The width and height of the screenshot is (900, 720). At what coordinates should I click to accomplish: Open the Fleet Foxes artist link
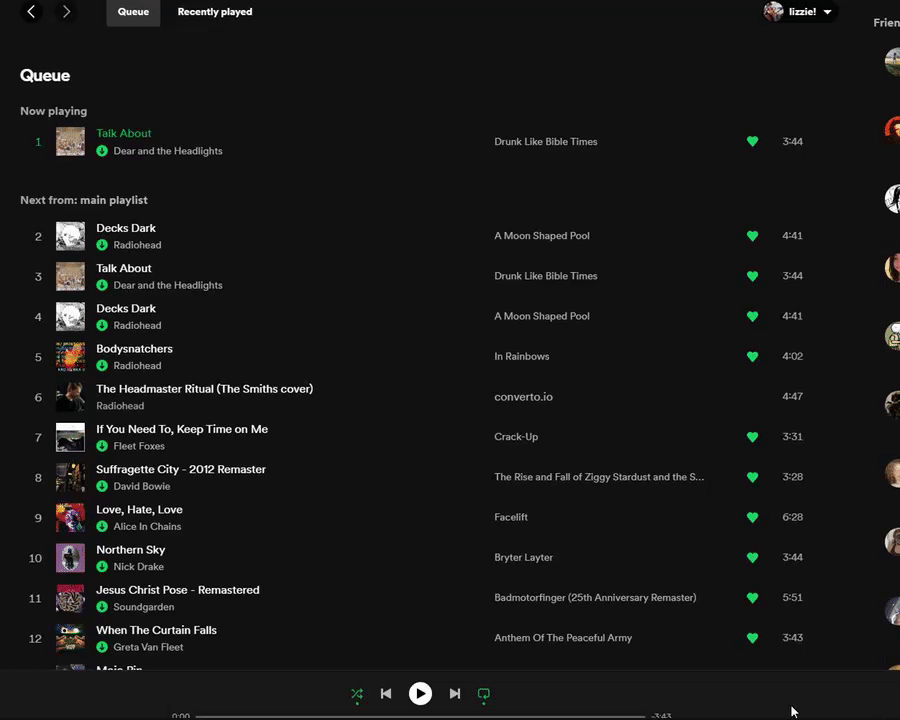click(139, 446)
